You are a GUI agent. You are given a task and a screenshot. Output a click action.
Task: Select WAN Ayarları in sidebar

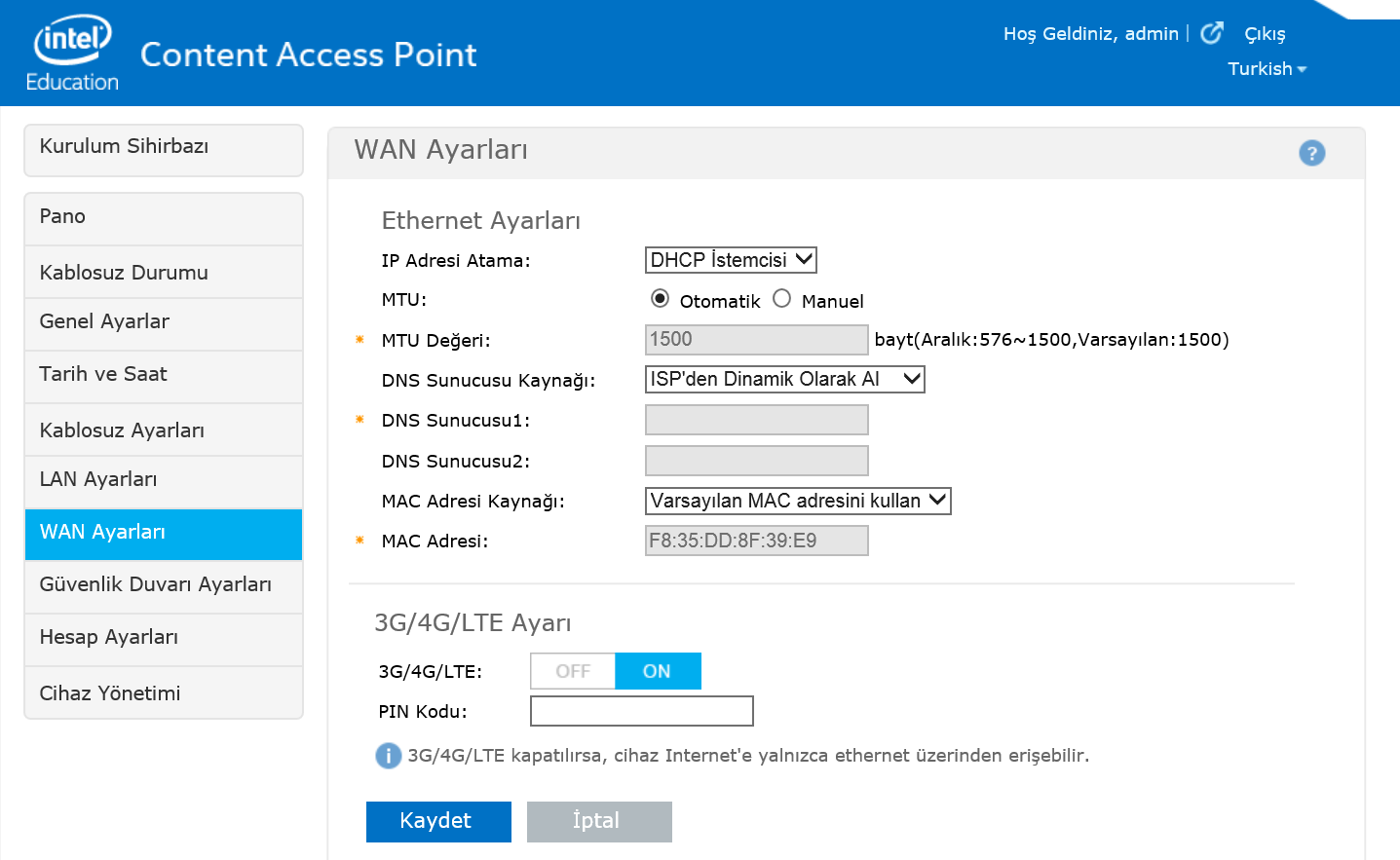click(164, 535)
